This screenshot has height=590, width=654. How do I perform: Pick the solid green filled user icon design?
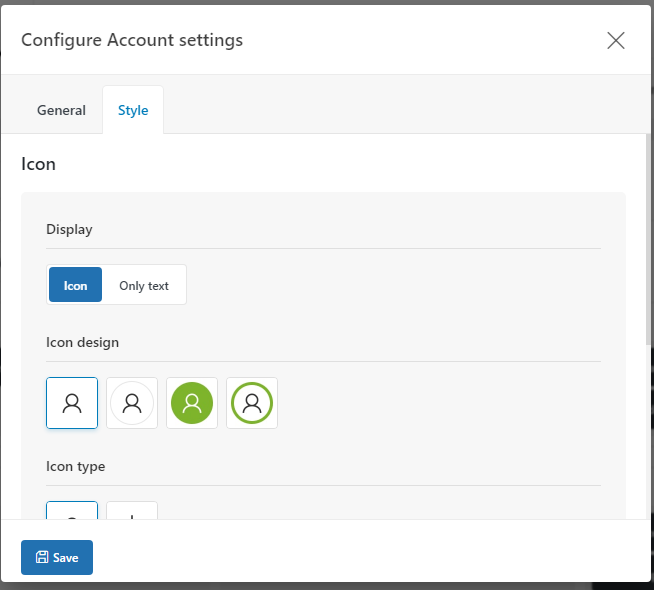pos(192,403)
